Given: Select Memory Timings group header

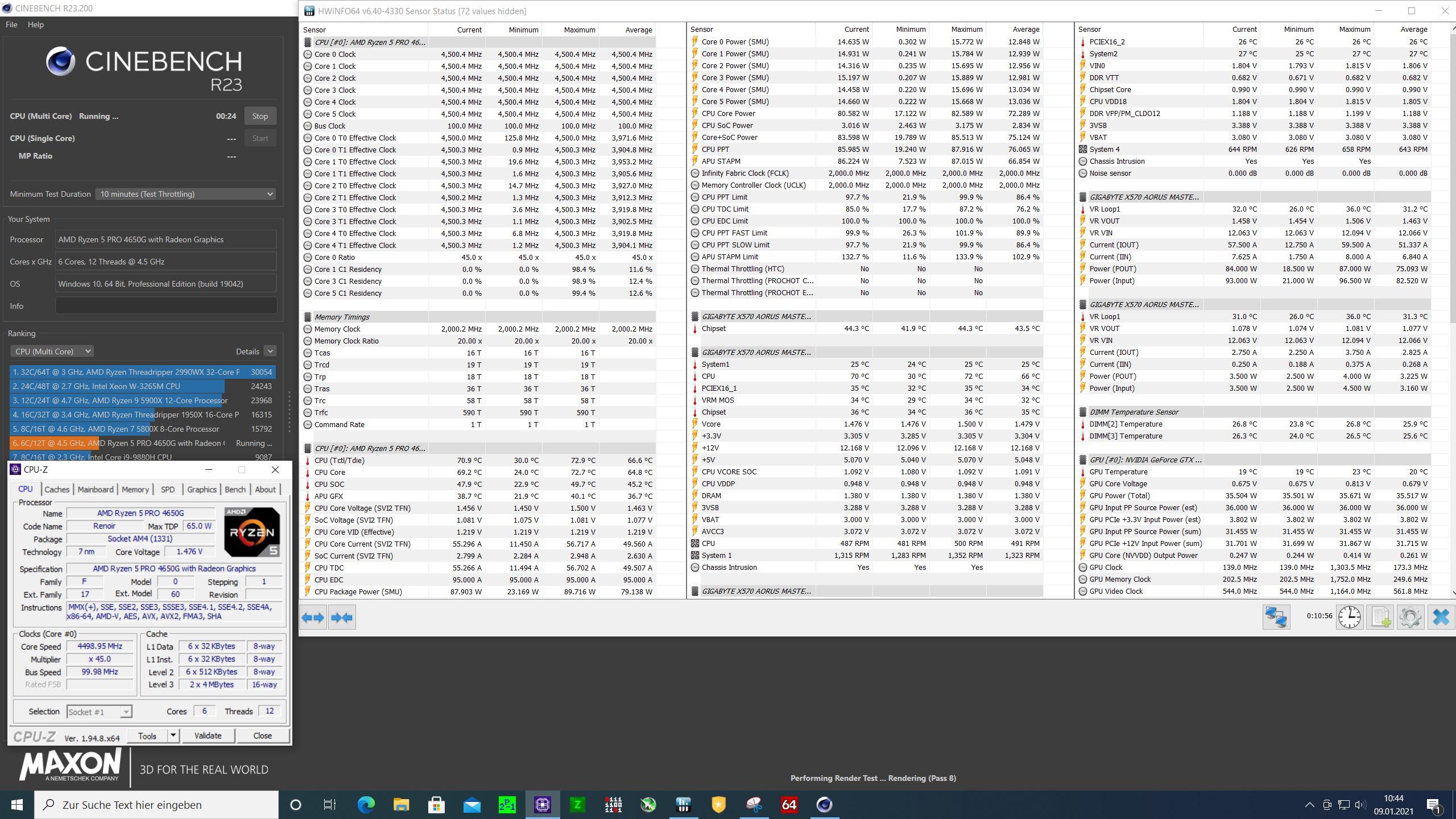Looking at the screenshot, I should pyautogui.click(x=478, y=317).
